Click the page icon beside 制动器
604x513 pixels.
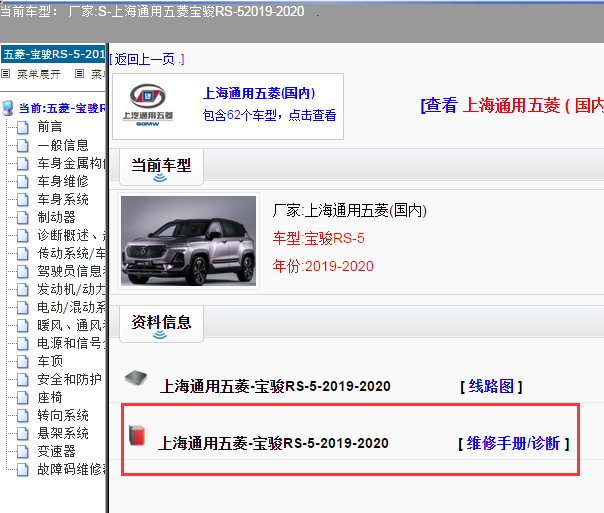[x=23, y=218]
